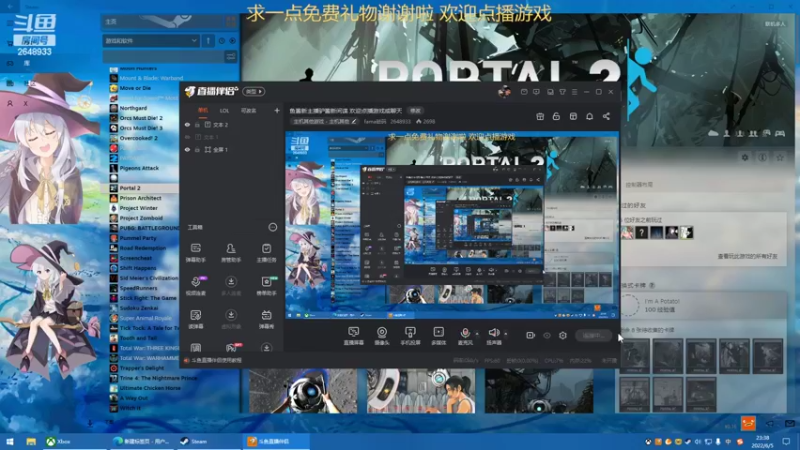Image resolution: width=800 pixels, height=450 pixels.
Task: Expand microphone options arrow
Action: point(477,334)
